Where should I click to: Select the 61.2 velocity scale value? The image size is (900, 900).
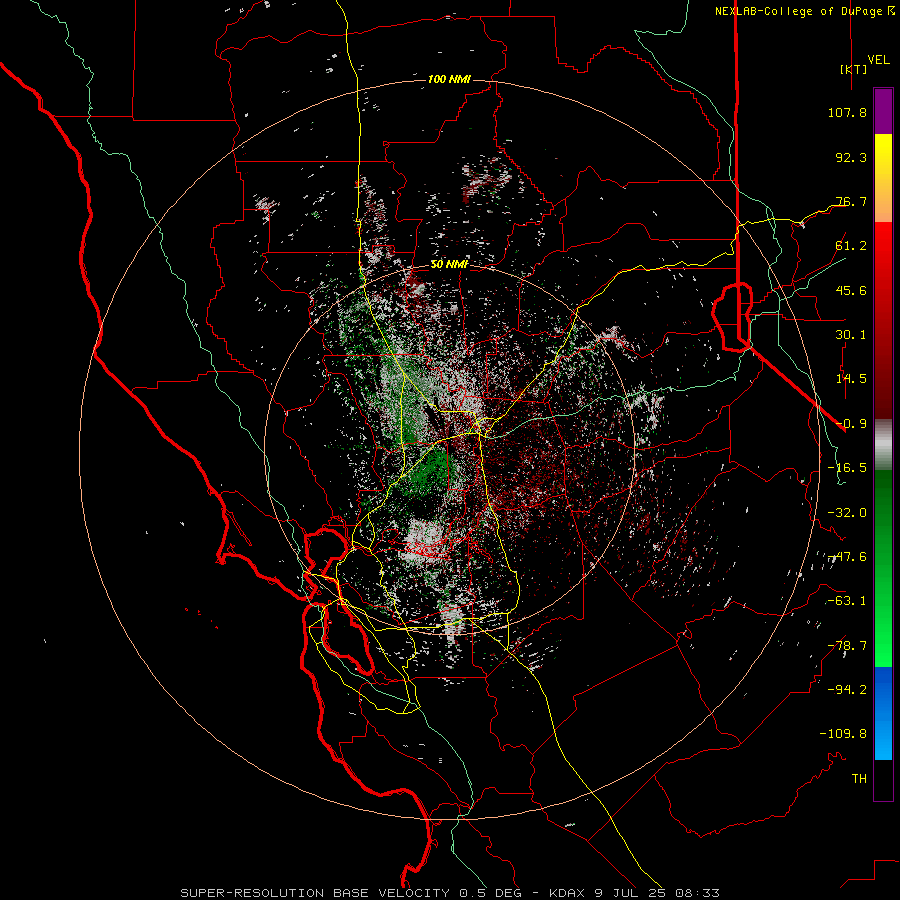[851, 246]
